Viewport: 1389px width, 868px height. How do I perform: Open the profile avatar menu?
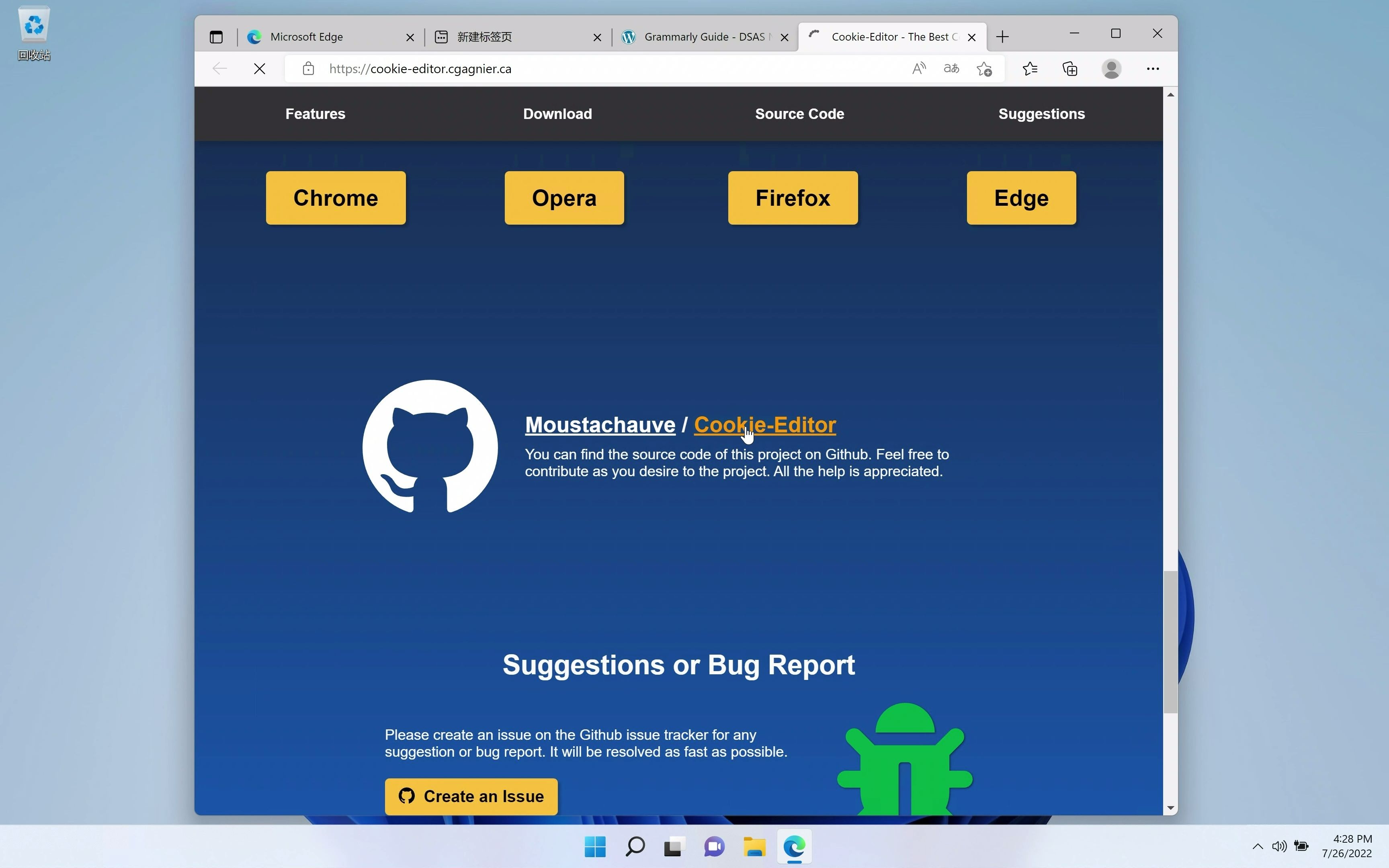[1112, 69]
